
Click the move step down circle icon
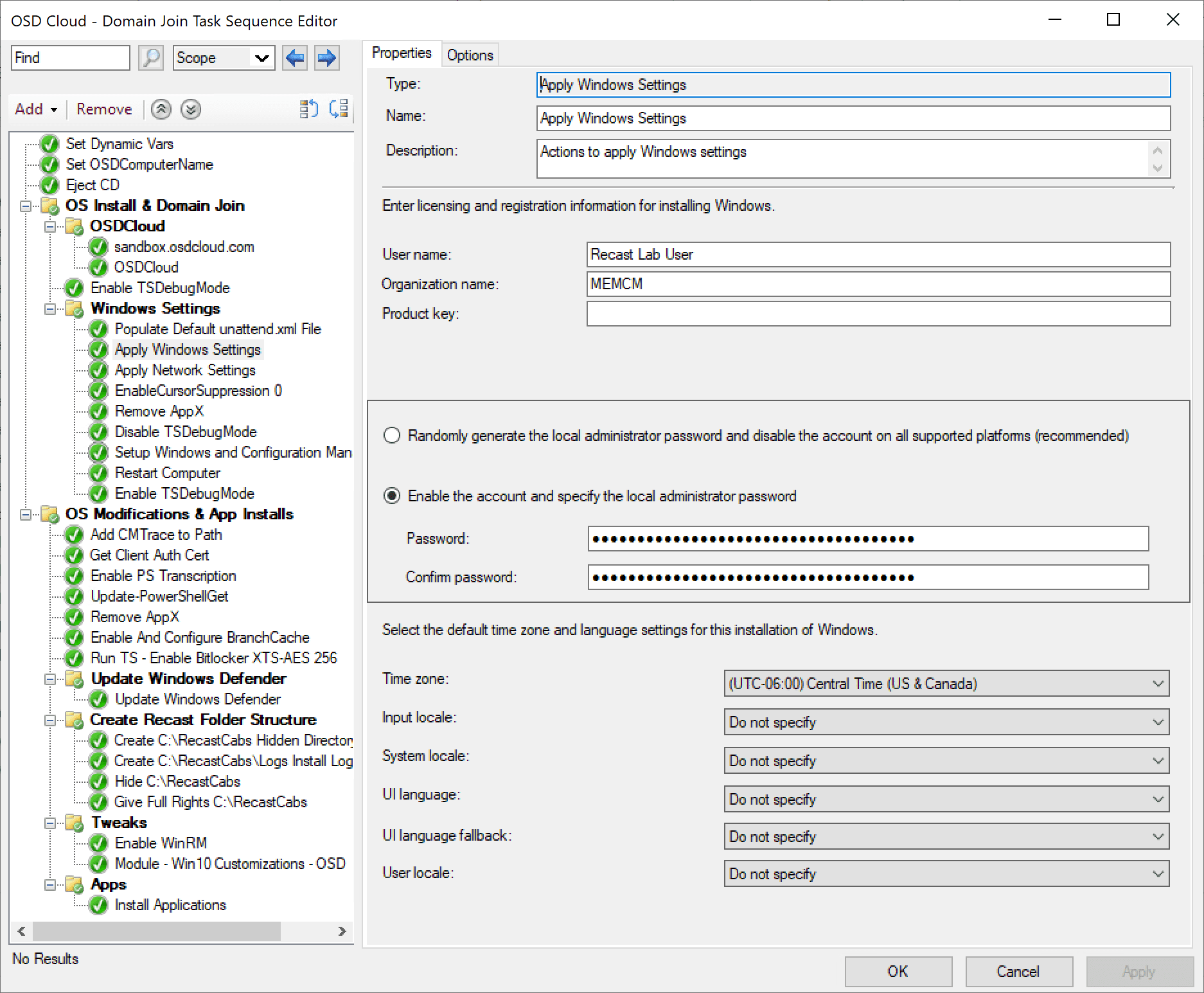pyautogui.click(x=190, y=109)
